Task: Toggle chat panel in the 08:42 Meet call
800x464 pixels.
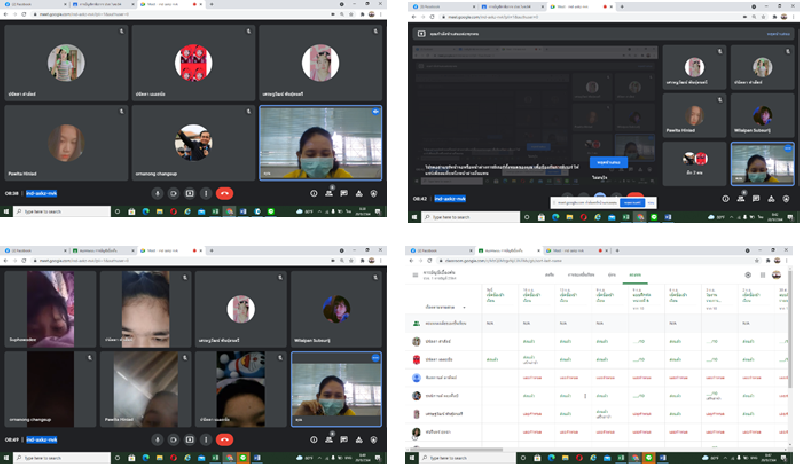Action: [x=756, y=198]
